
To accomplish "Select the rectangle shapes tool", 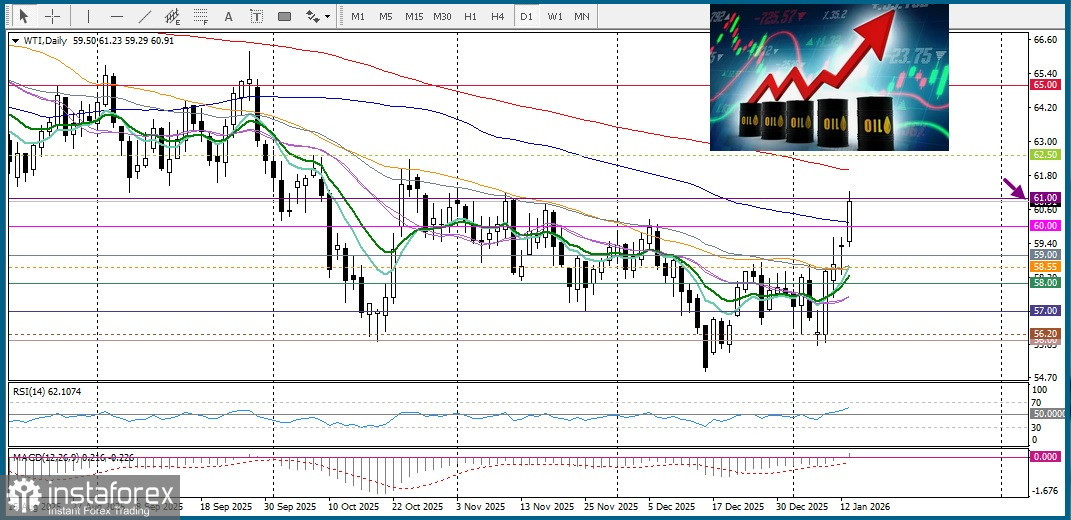I will 284,16.
